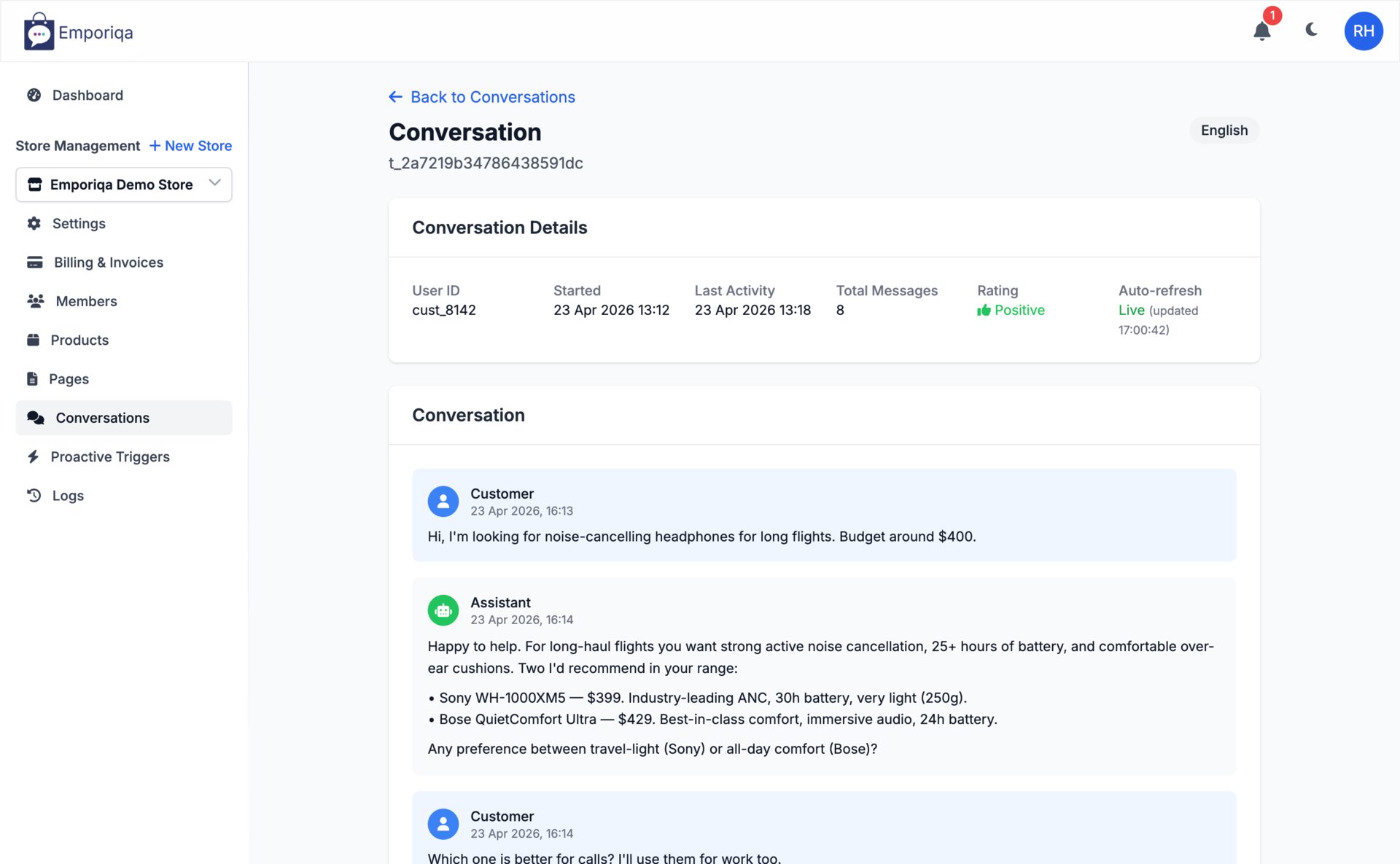The image size is (1400, 864).
Task: Toggle dark mode with the moon icon
Action: point(1312,31)
